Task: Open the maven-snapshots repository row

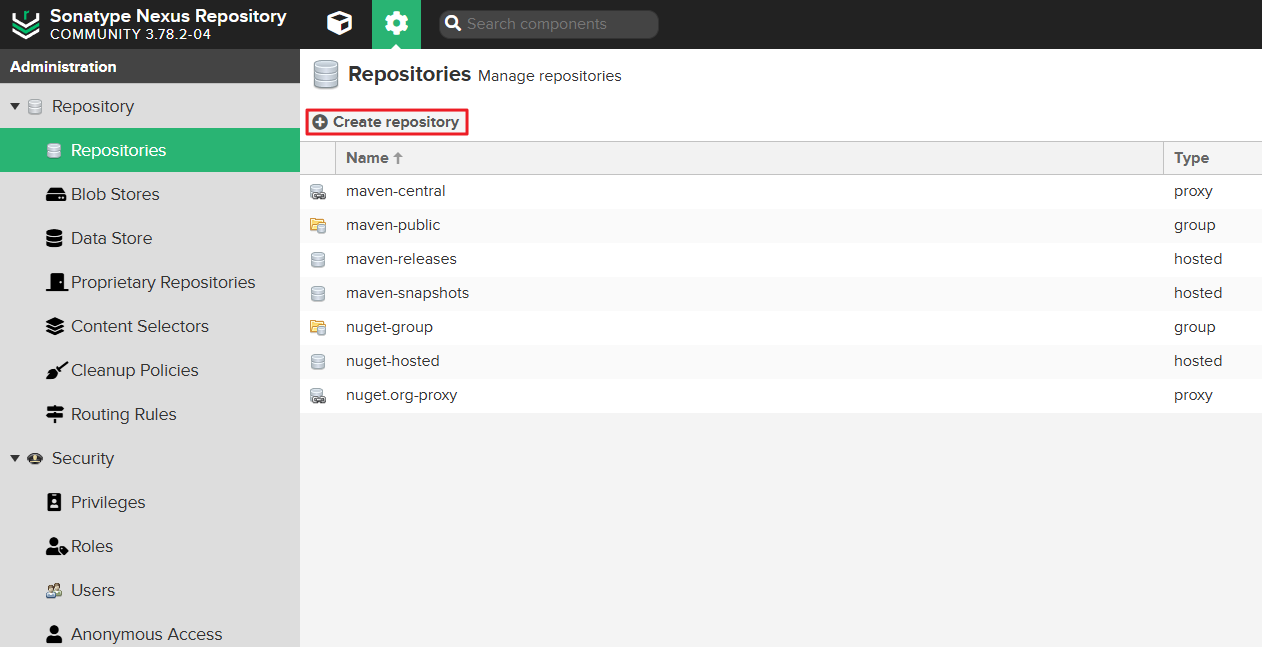Action: pyautogui.click(x=781, y=293)
